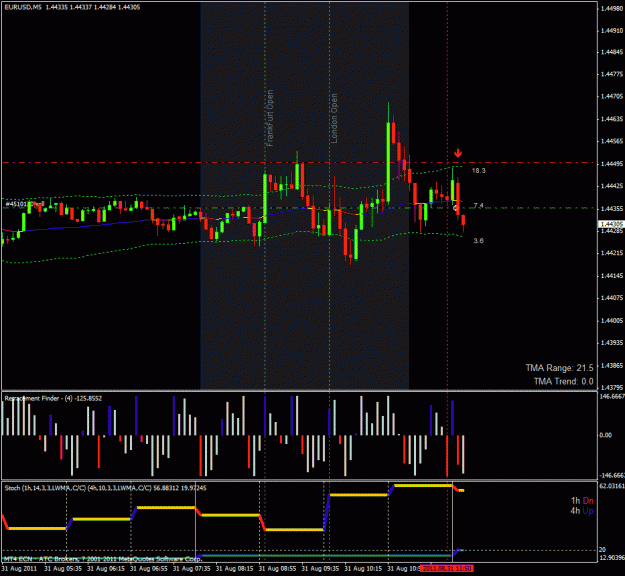Screen dimensions: 625x576
Task: Click the 1.43935 price axis label
Action: click(x=612, y=343)
